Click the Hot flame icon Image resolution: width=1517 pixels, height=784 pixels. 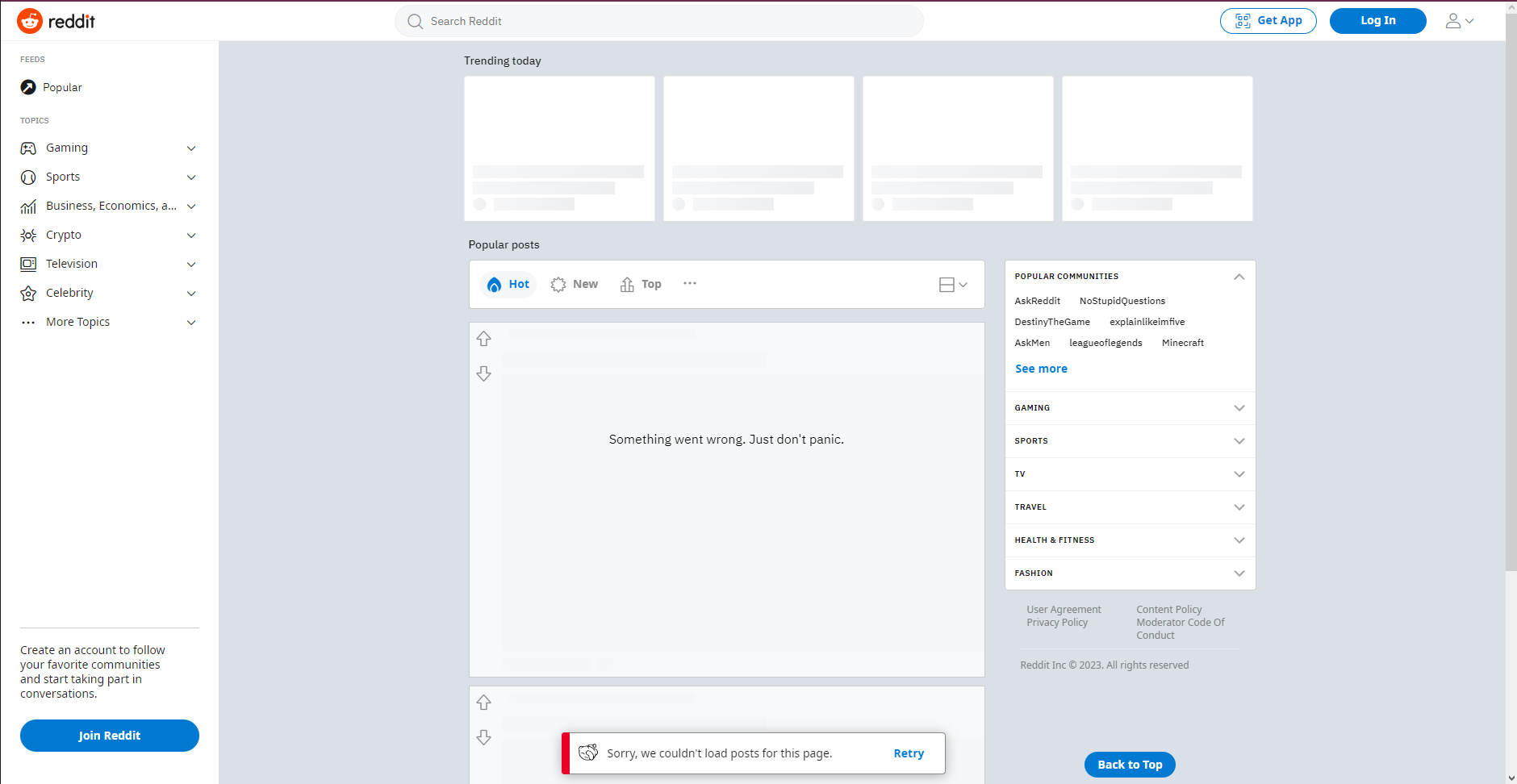495,285
